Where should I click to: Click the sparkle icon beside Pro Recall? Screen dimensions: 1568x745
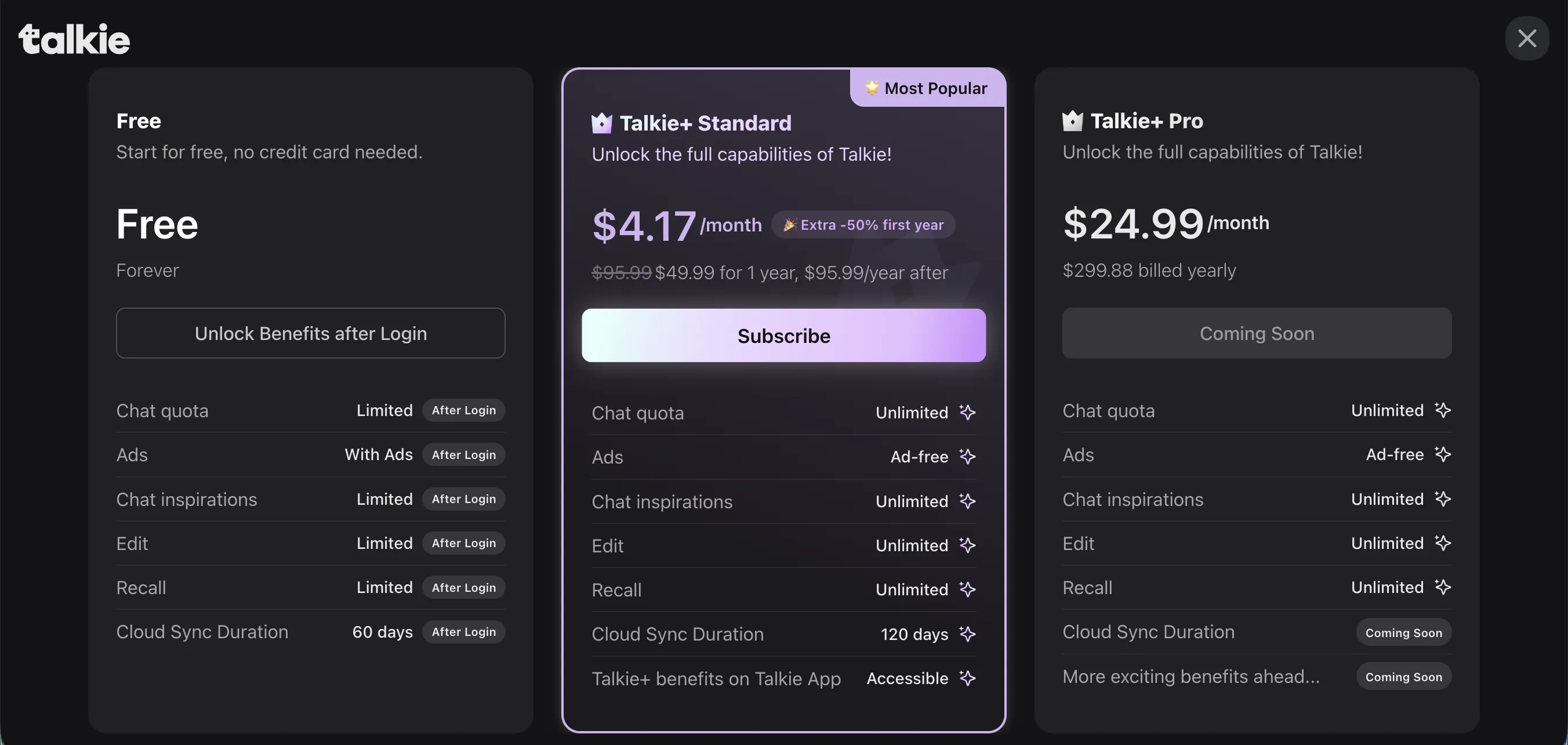coord(1443,587)
